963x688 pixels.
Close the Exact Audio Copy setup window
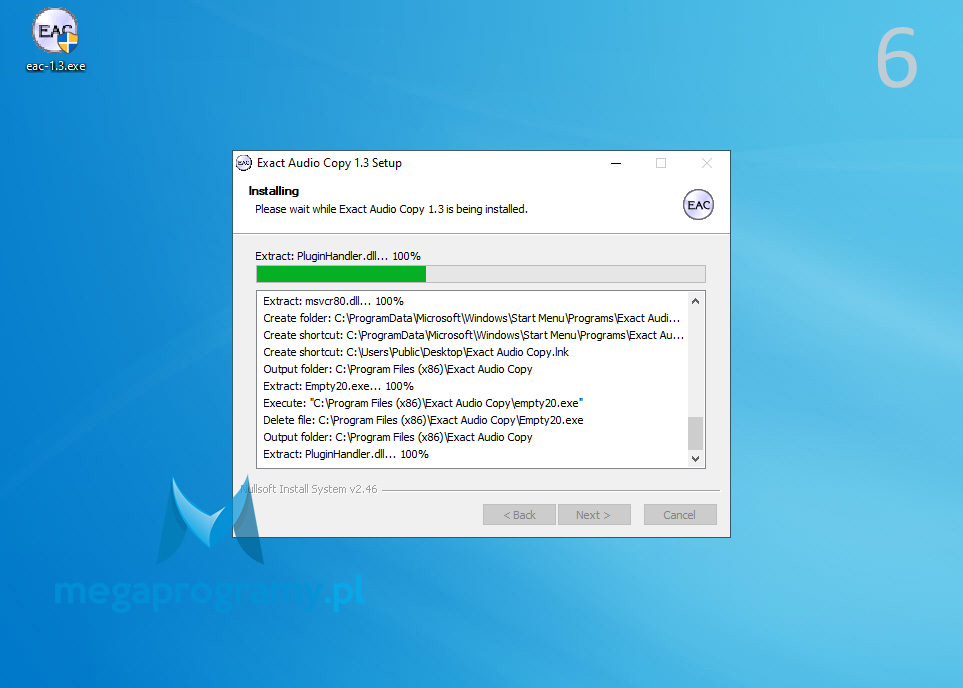click(707, 163)
